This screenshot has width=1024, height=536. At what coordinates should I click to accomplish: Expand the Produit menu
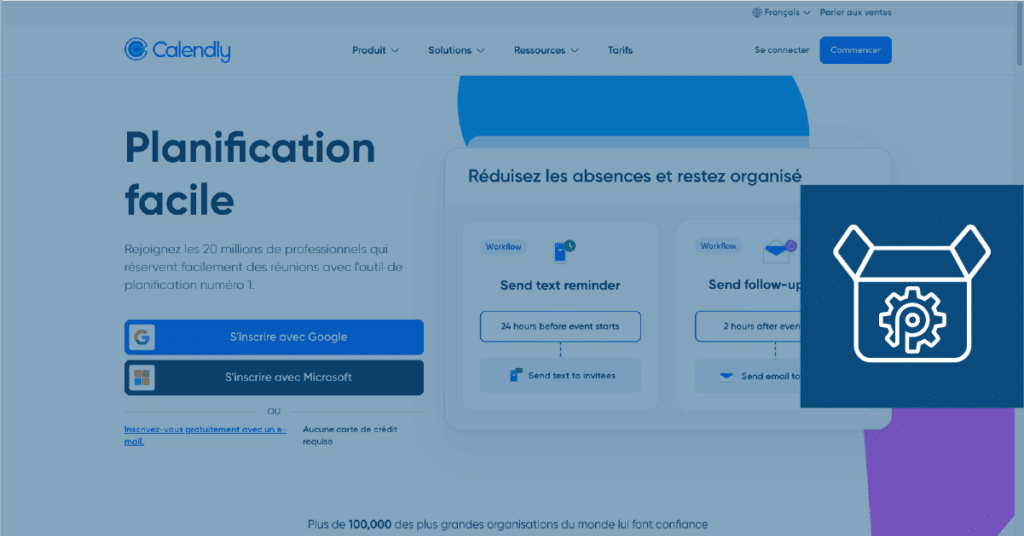[x=376, y=50]
